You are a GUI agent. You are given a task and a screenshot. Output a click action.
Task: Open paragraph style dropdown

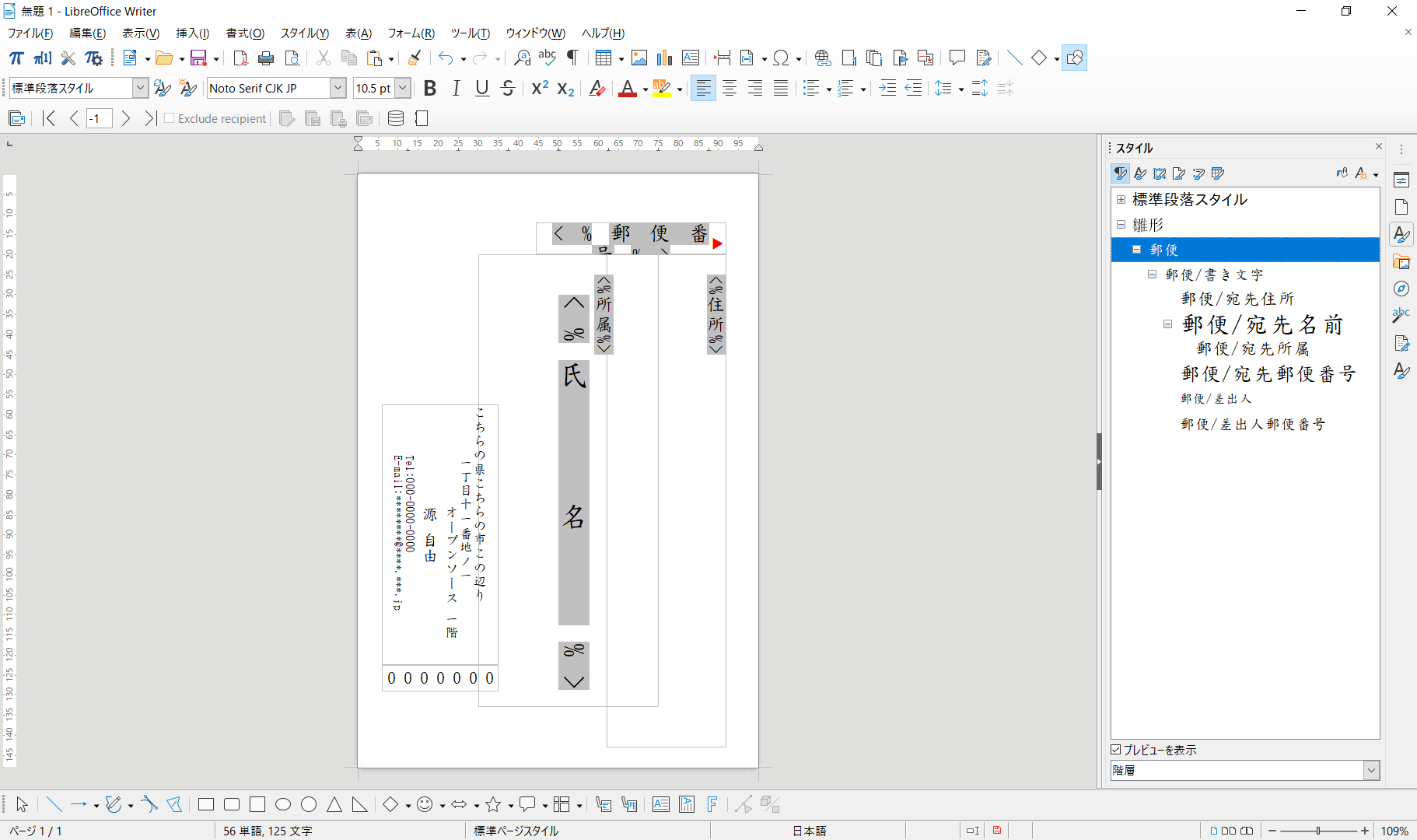140,88
